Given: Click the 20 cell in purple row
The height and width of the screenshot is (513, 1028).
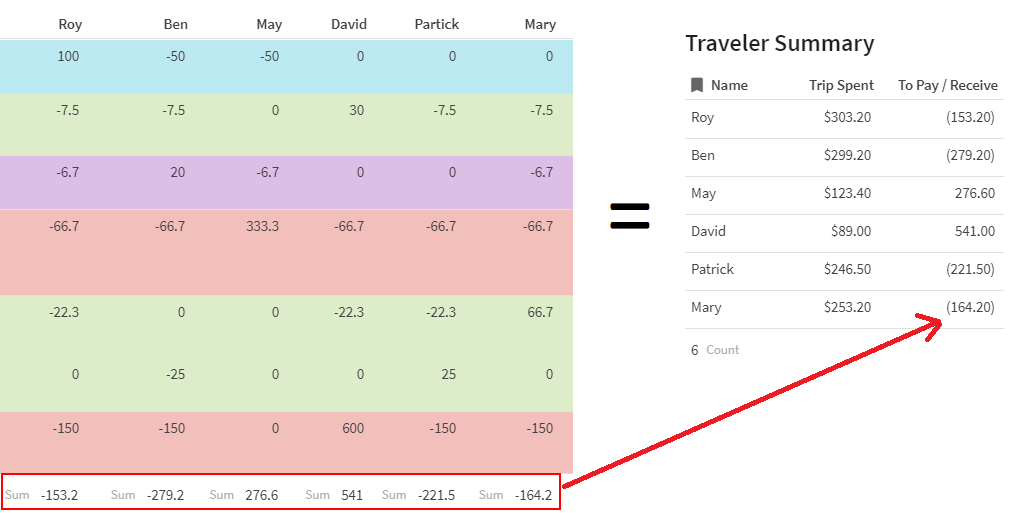Looking at the screenshot, I should pos(178,173).
